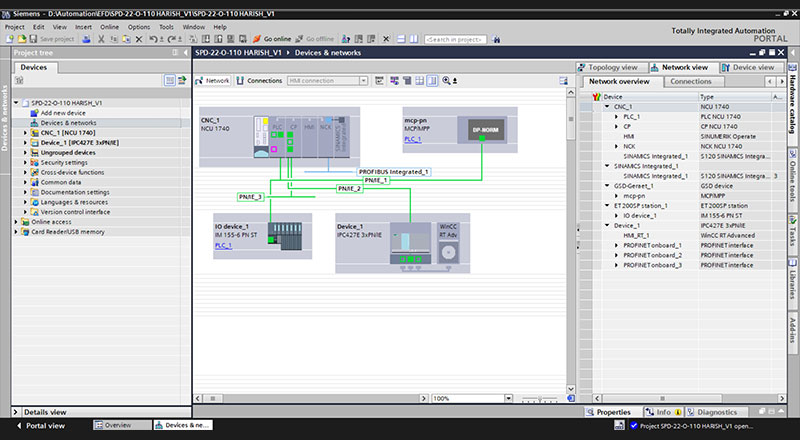Click the Zoom magnifier icon in network toolbar

[446, 81]
